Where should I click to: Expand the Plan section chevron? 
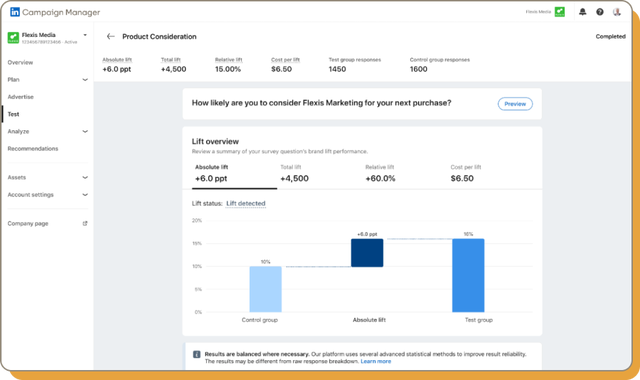point(85,80)
